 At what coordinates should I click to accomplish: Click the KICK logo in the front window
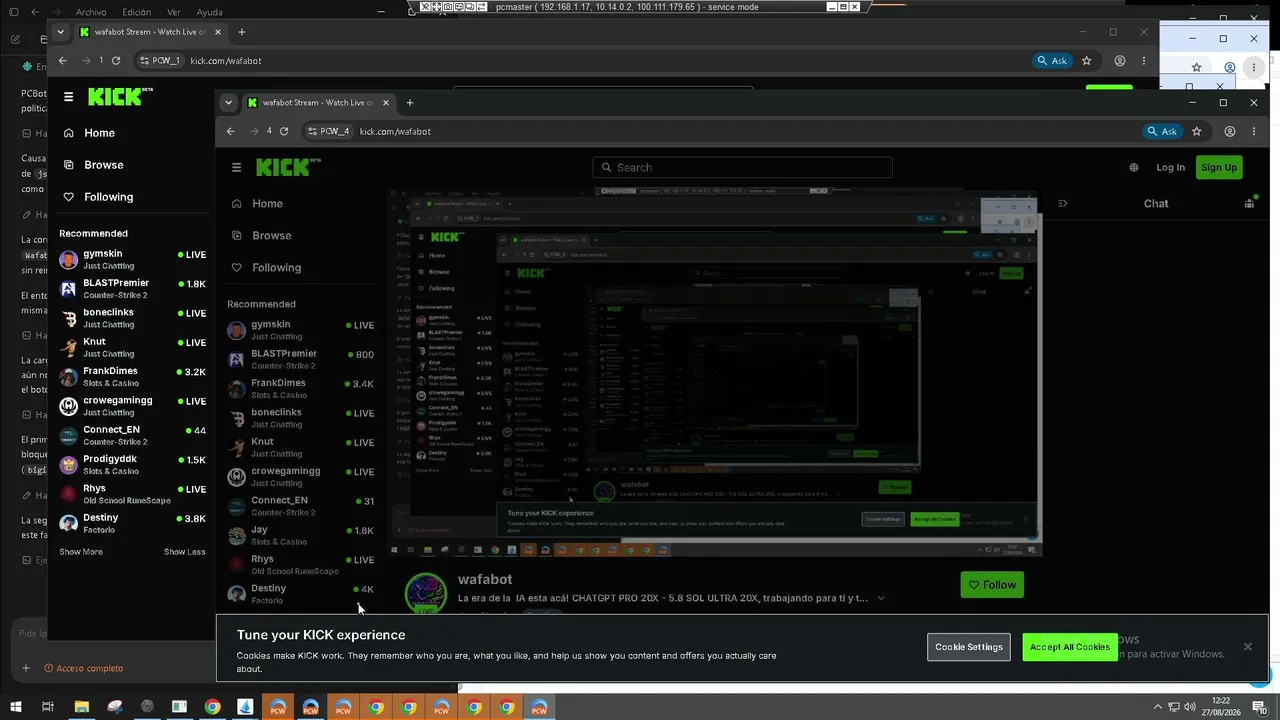point(288,167)
